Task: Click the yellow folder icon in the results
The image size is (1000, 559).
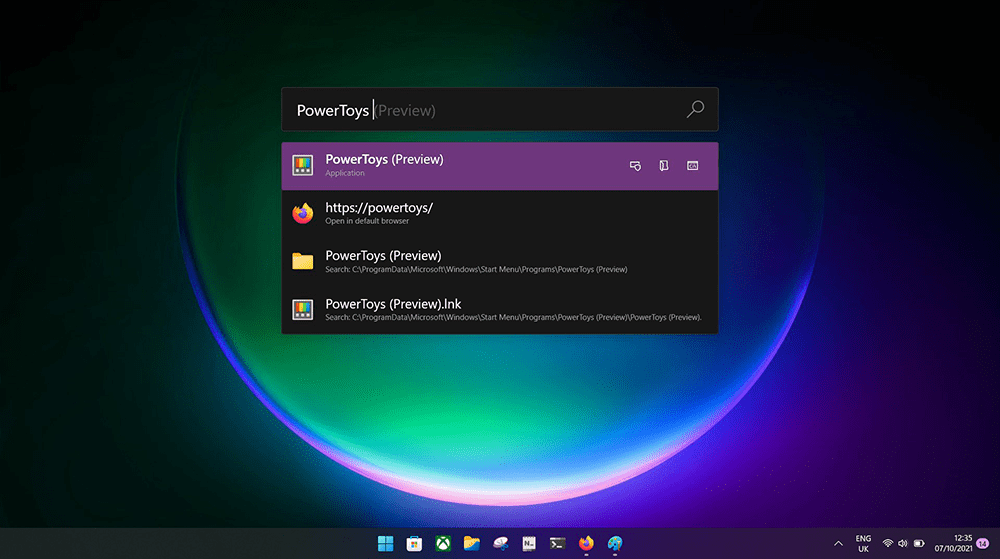Action: pos(303,261)
